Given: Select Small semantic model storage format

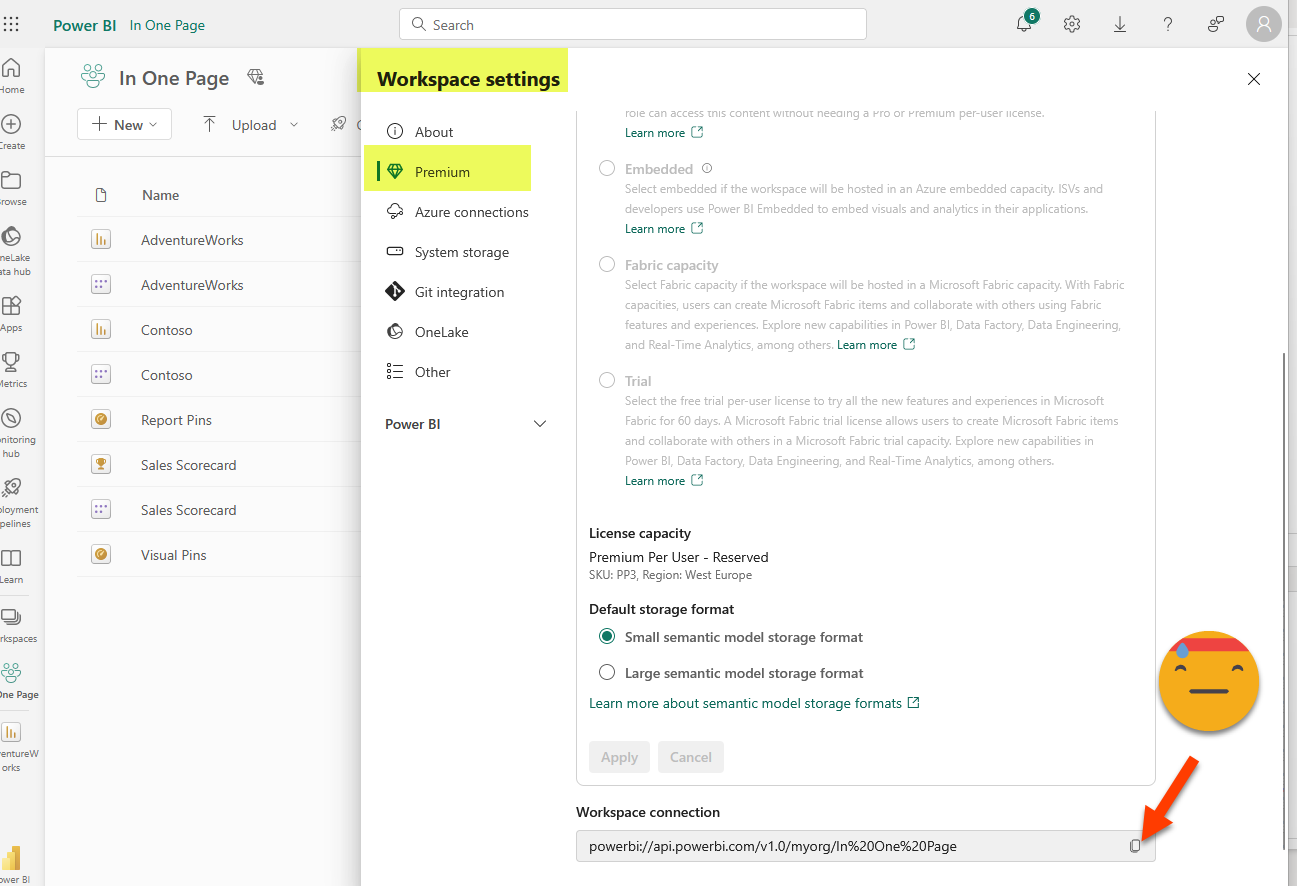Looking at the screenshot, I should [607, 637].
